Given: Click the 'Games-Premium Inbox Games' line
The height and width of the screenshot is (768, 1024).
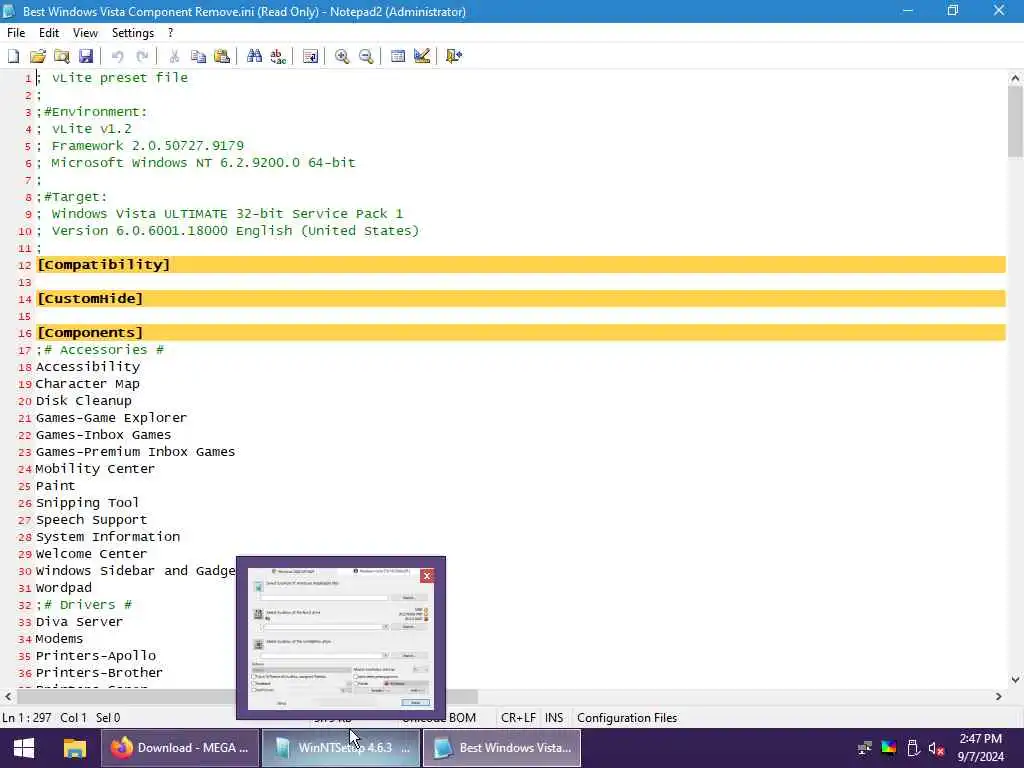Looking at the screenshot, I should tap(135, 452).
